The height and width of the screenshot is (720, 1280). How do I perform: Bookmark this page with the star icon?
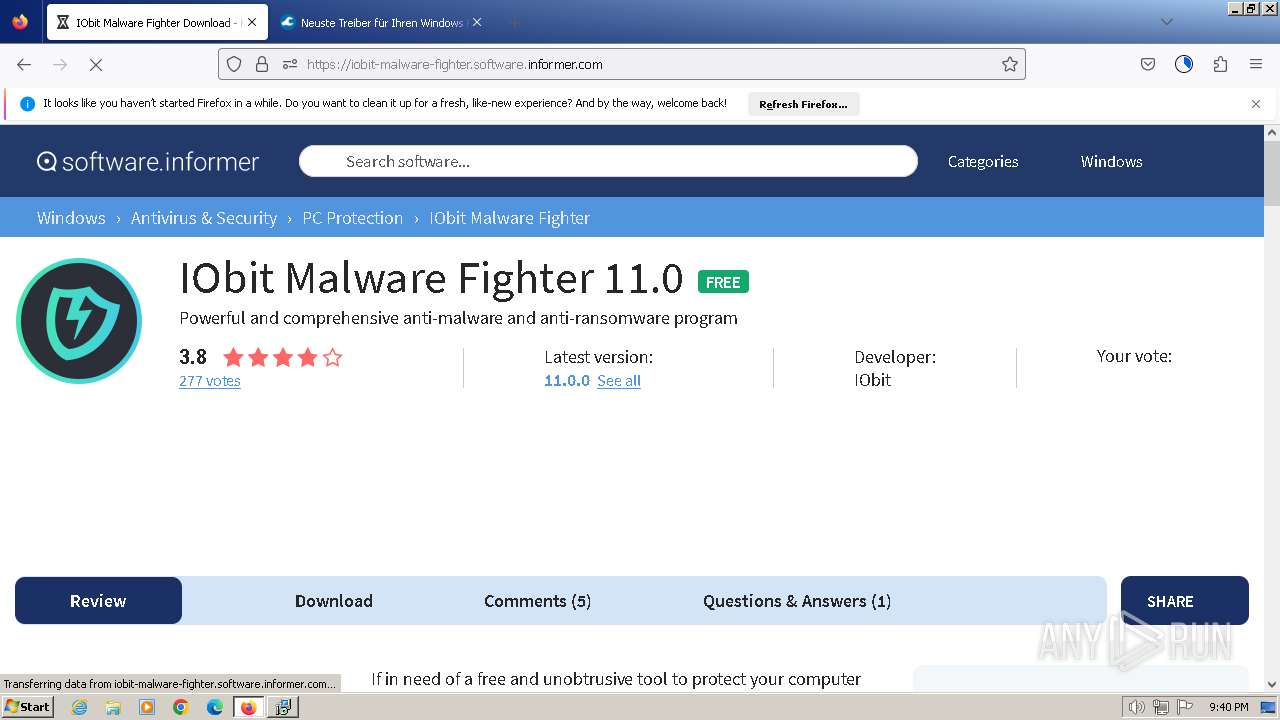[1010, 64]
